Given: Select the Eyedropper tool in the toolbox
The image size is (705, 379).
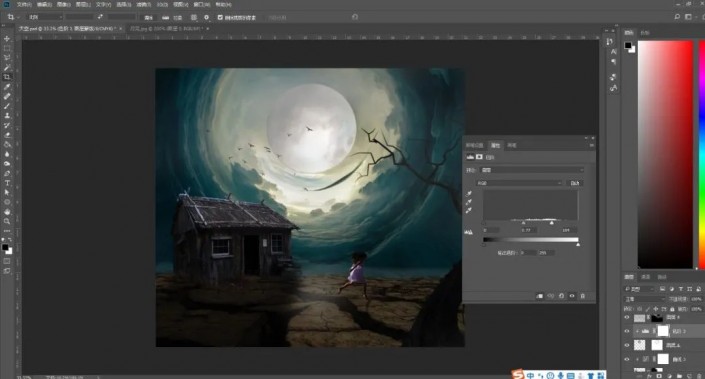Looking at the screenshot, I should 7,86.
